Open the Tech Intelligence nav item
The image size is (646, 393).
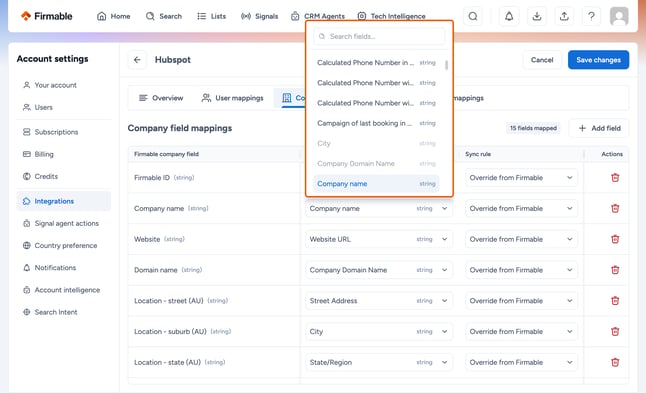pos(391,16)
